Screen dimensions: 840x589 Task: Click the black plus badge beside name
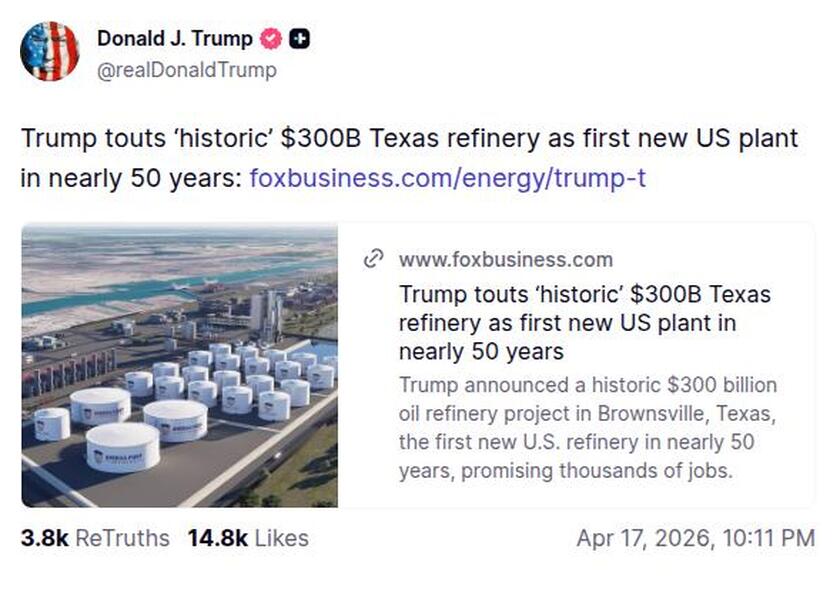(x=299, y=39)
